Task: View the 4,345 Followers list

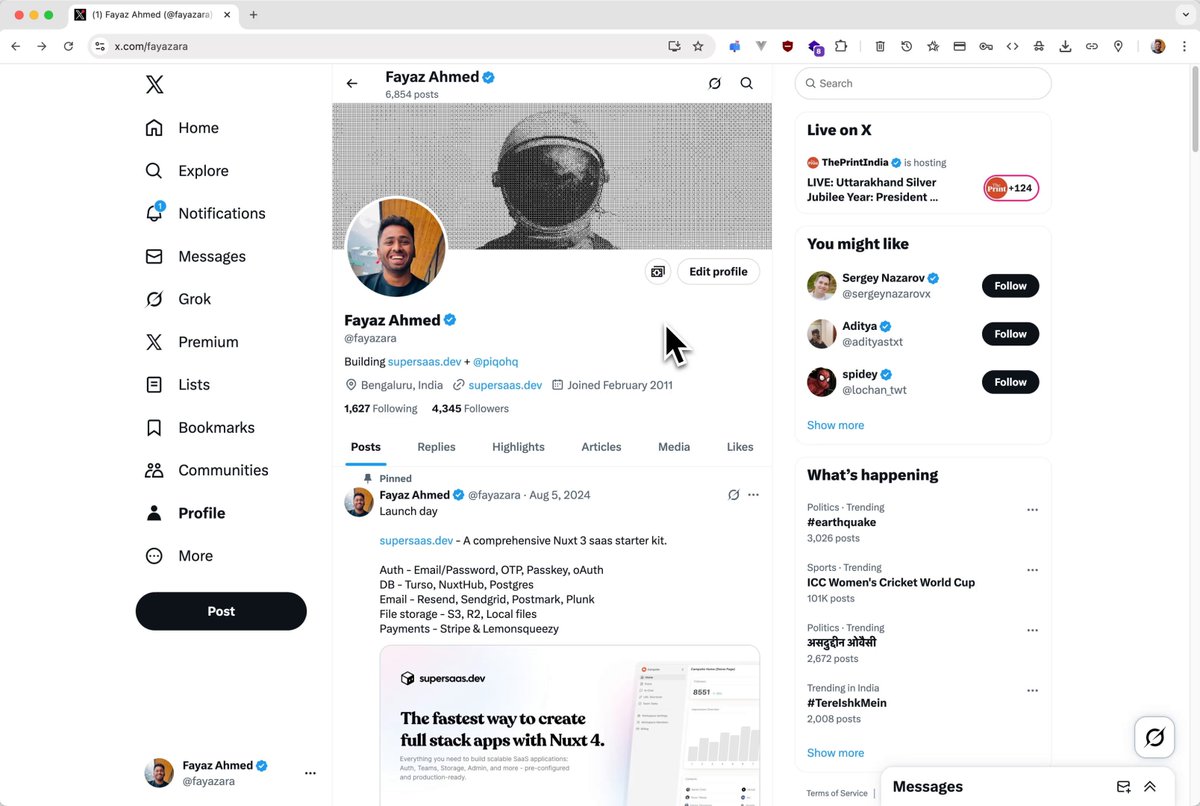Action: tap(470, 409)
